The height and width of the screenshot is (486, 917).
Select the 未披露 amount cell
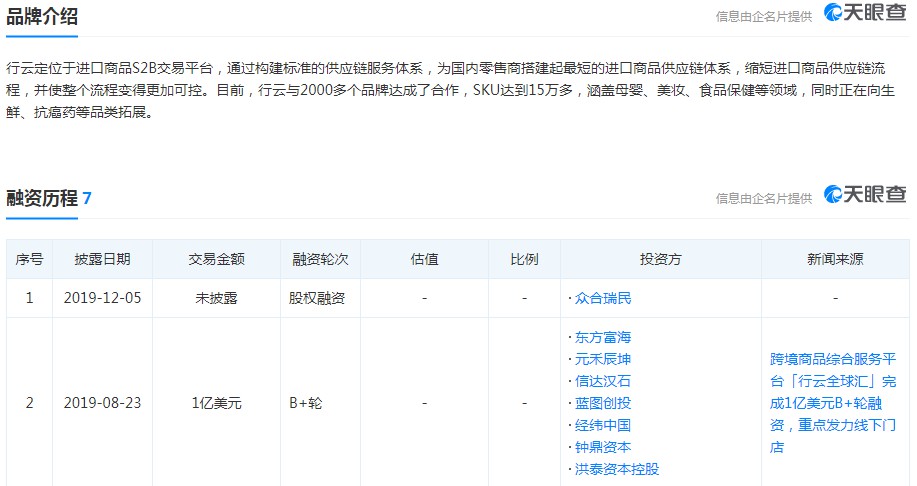pos(216,298)
